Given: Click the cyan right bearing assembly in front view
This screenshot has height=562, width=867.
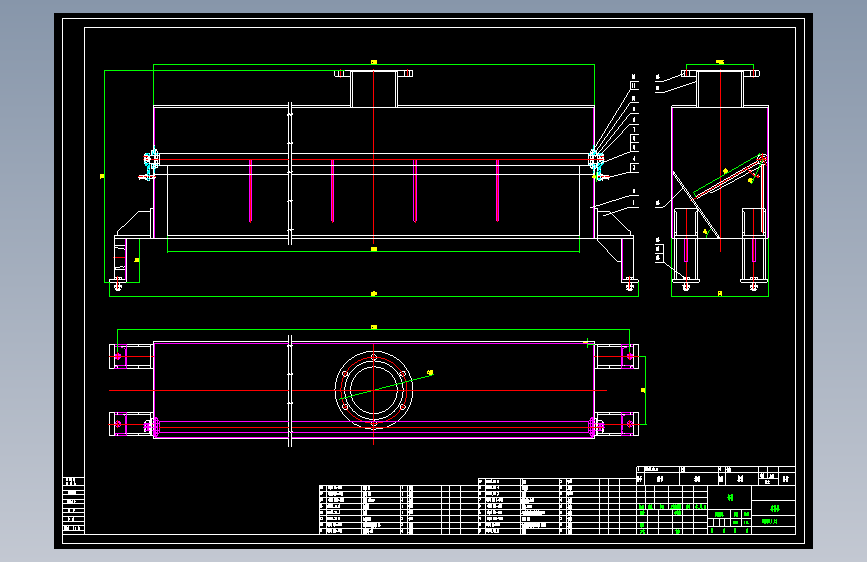Looking at the screenshot, I should pyautogui.click(x=597, y=164).
